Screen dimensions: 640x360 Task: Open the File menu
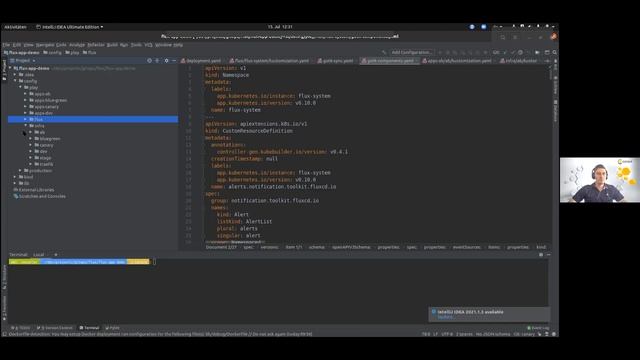coord(6,45)
